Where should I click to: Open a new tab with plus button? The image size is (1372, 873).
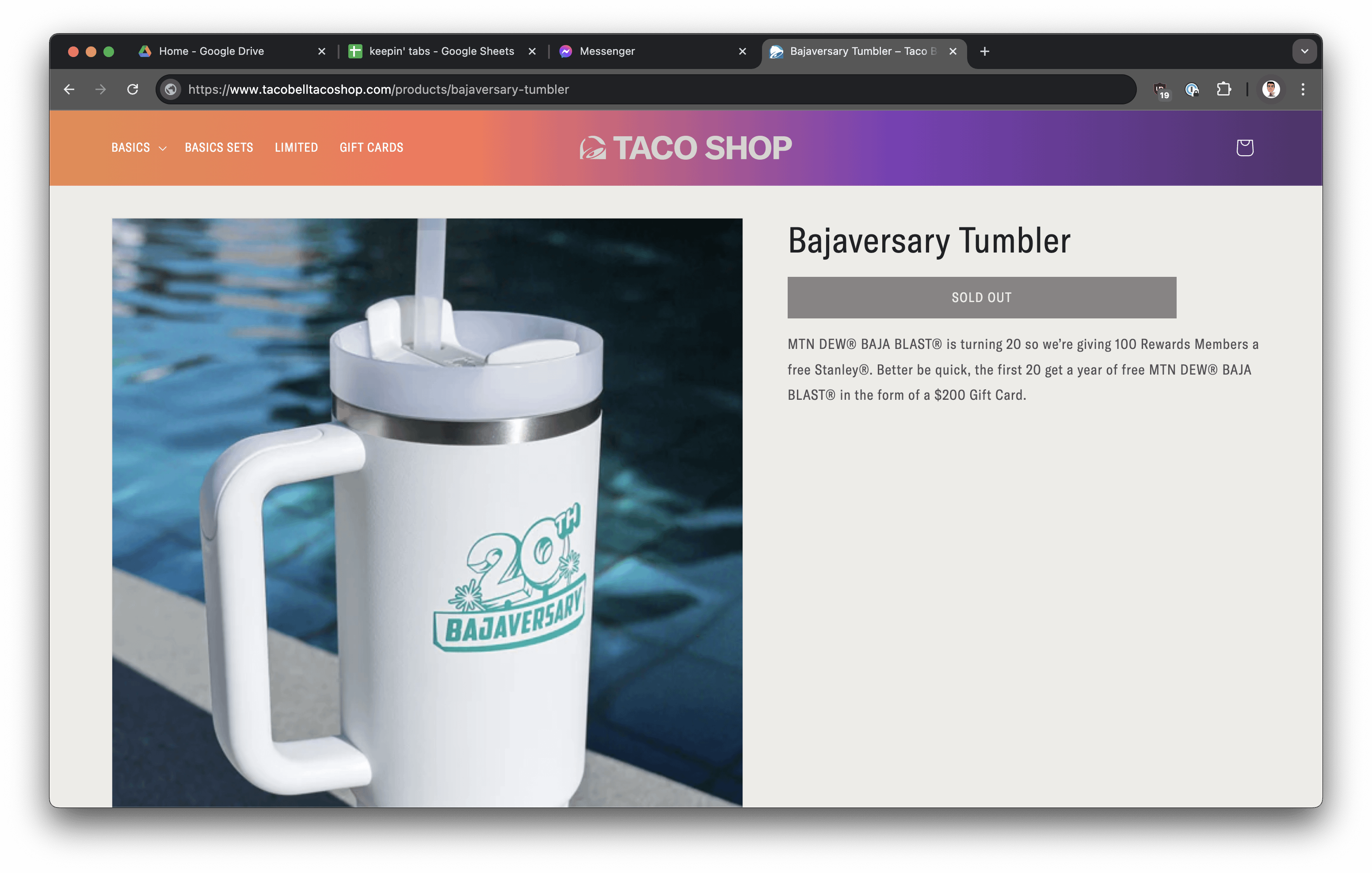point(984,51)
